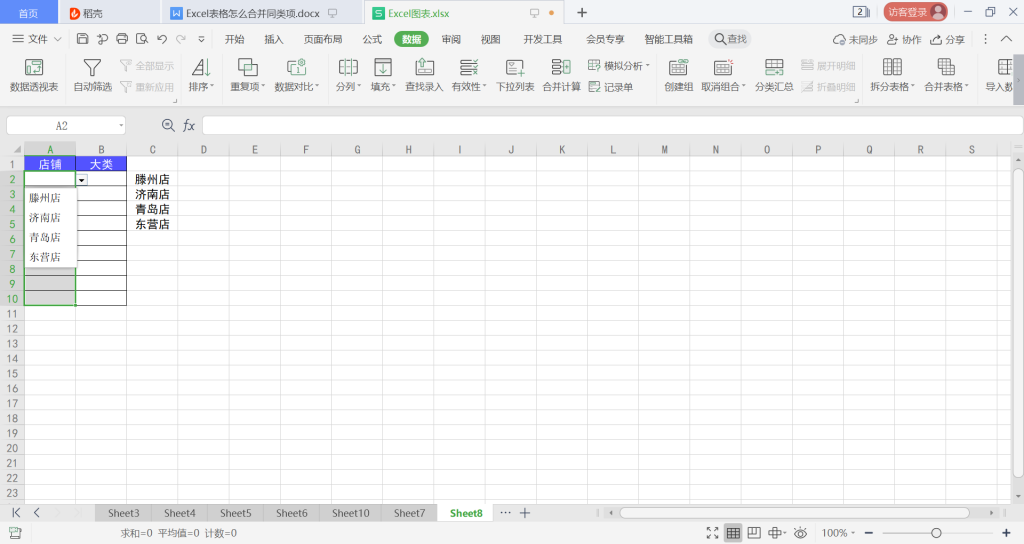Open the Sheet10 worksheet tab

pos(350,513)
